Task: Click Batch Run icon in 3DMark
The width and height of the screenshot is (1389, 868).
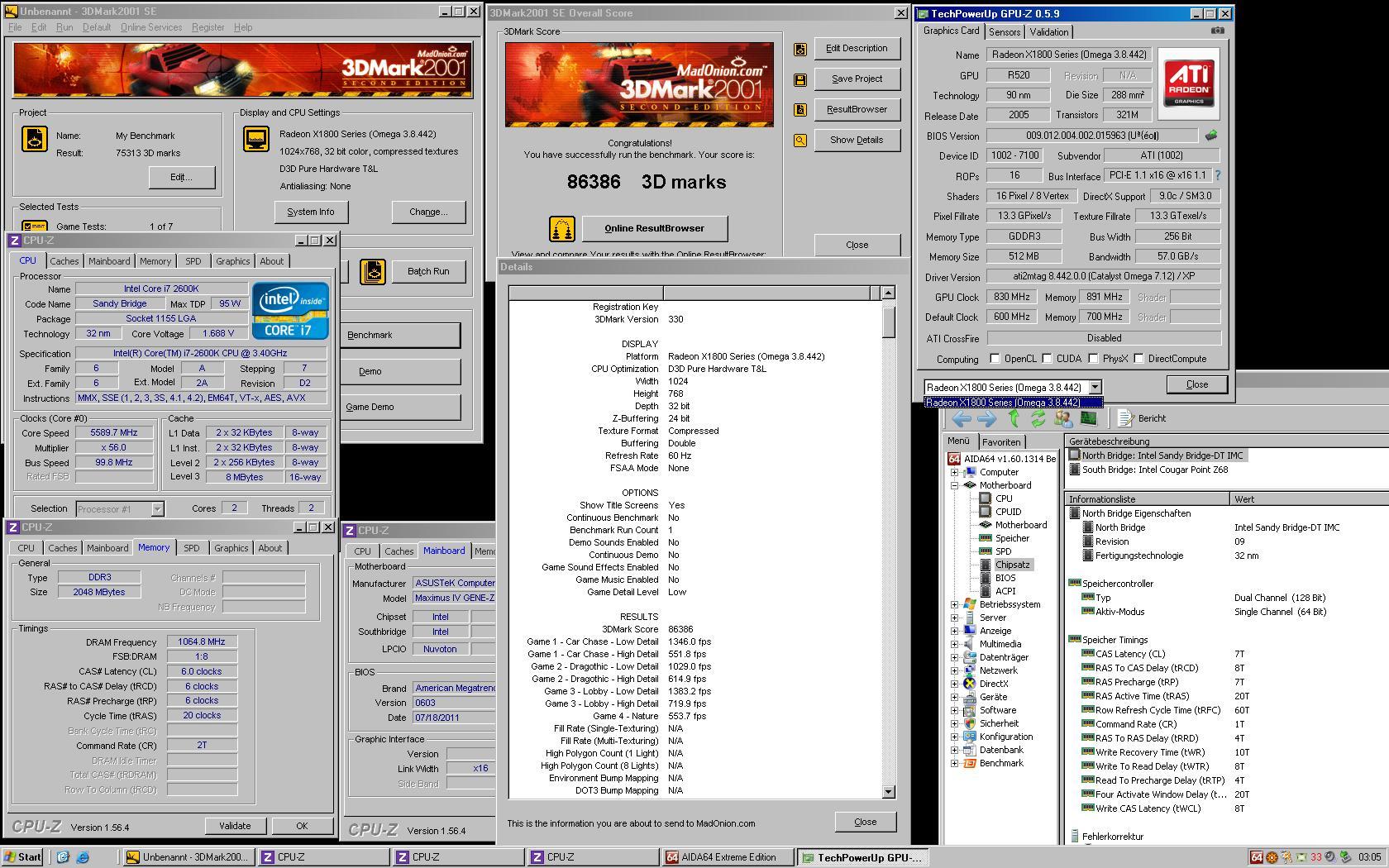Action: point(373,271)
